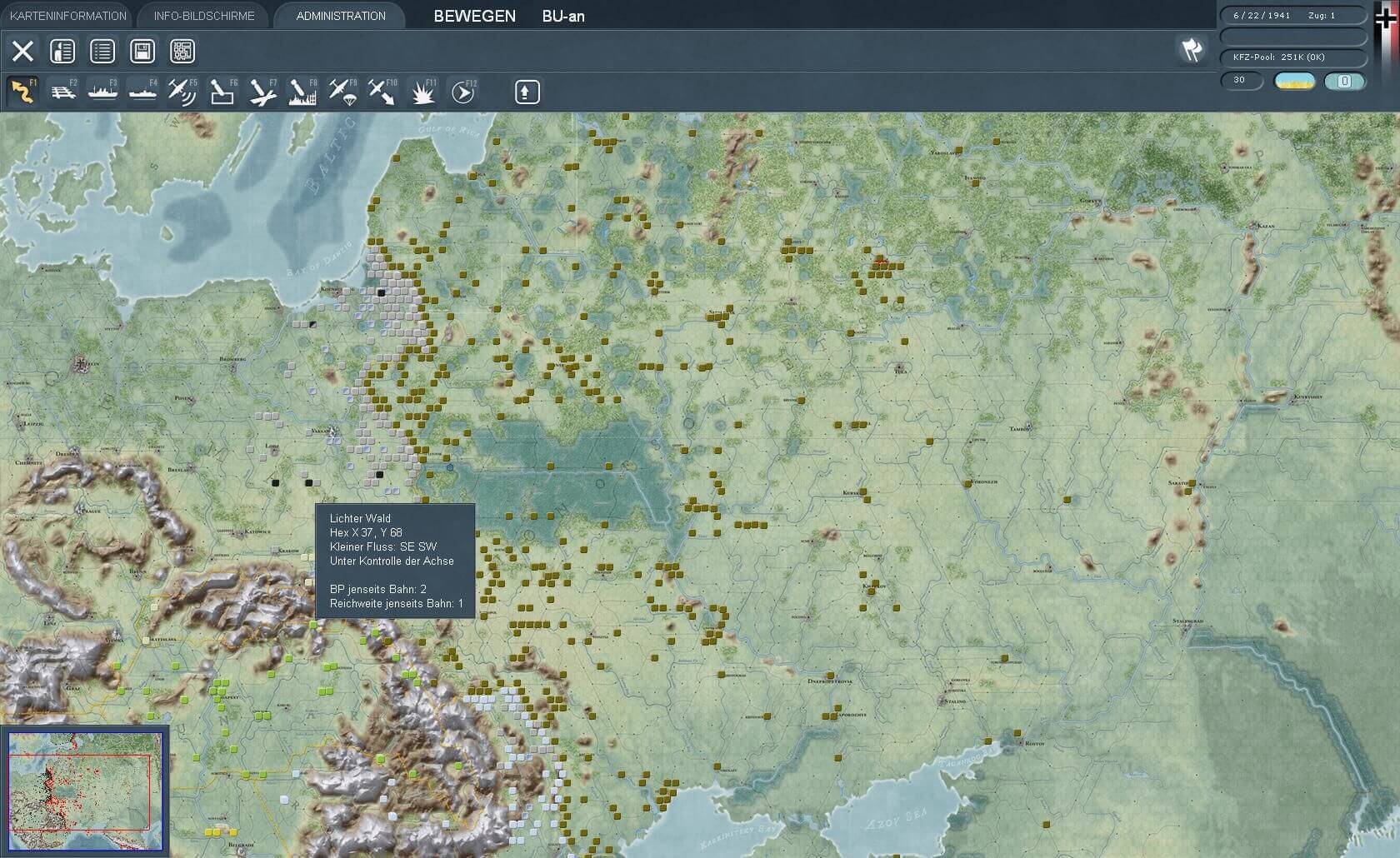The height and width of the screenshot is (858, 1400).
Task: Select the F3 naval transport ship icon
Action: pos(102,92)
